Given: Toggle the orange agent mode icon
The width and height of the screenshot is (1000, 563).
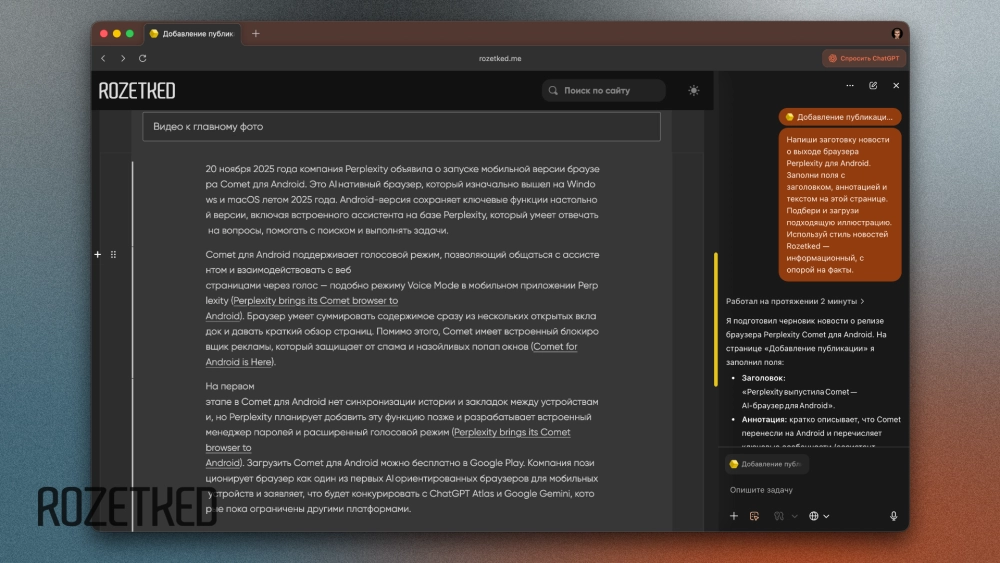Looking at the screenshot, I should coord(755,516).
